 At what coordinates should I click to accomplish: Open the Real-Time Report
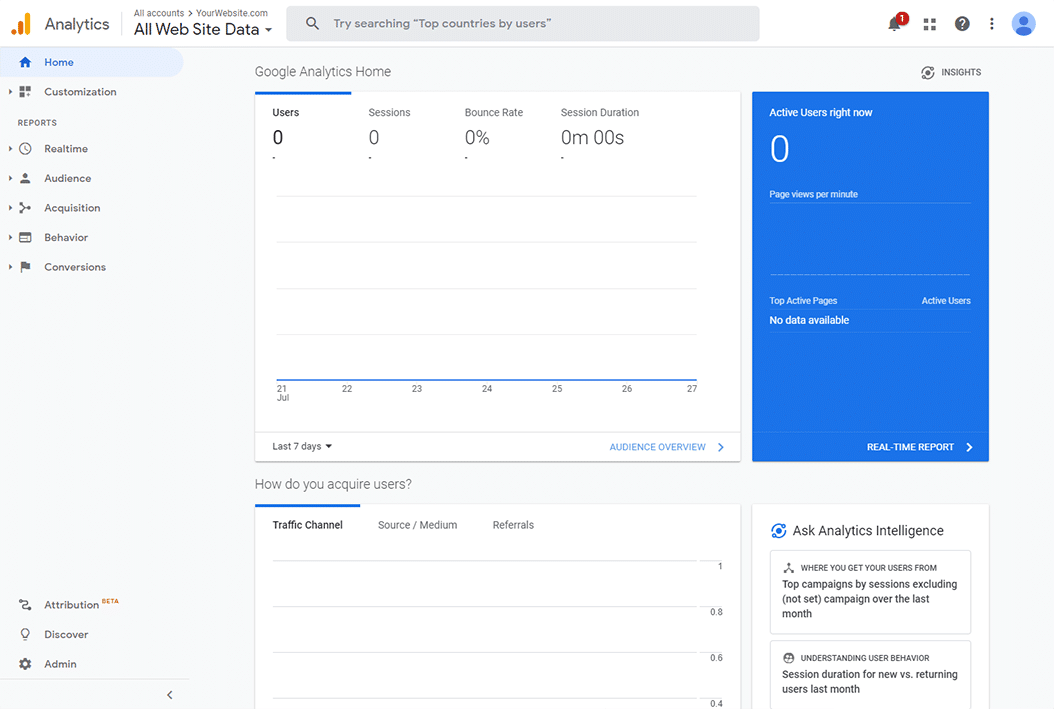tap(913, 447)
